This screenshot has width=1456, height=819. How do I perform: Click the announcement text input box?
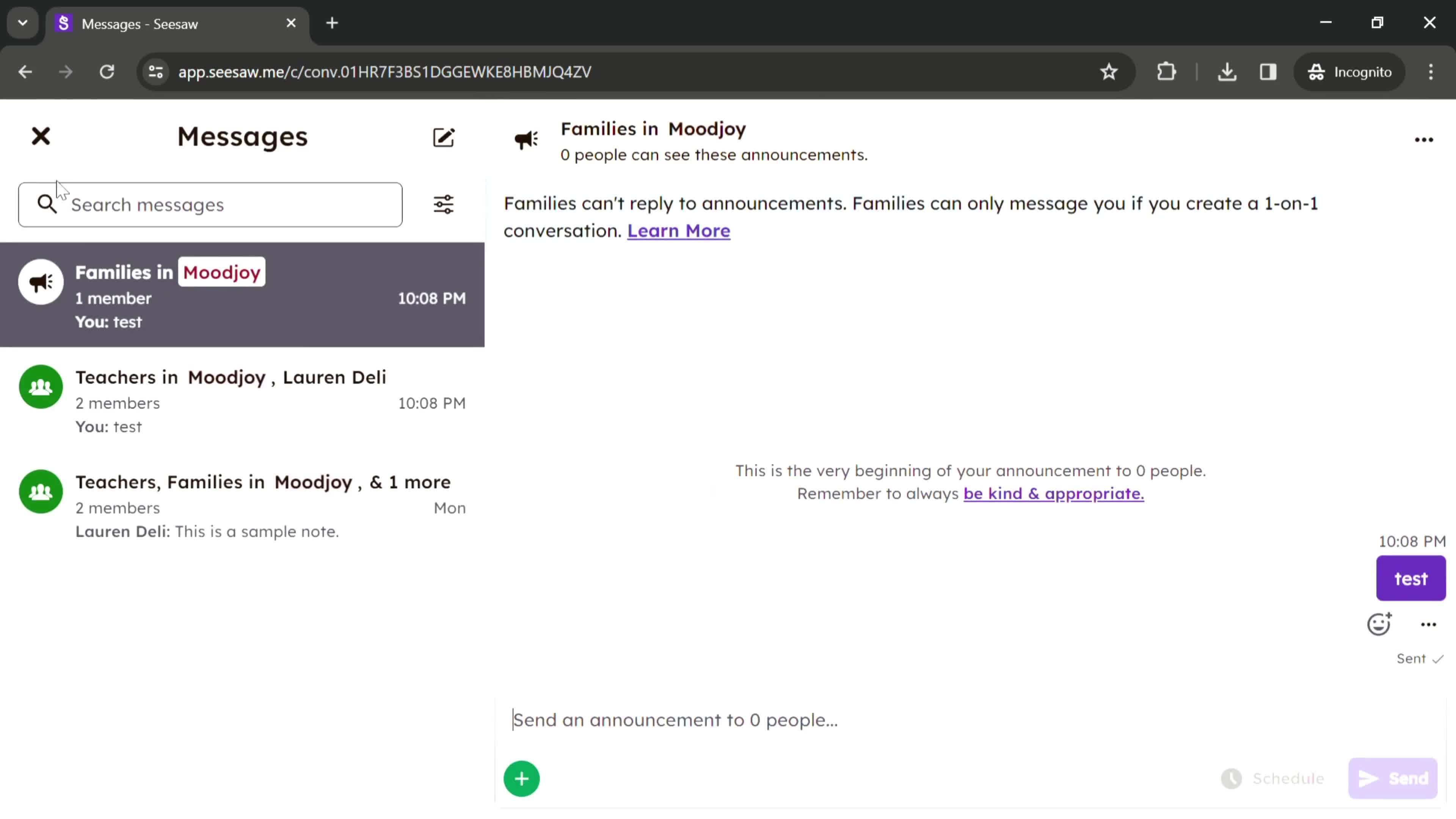click(971, 720)
